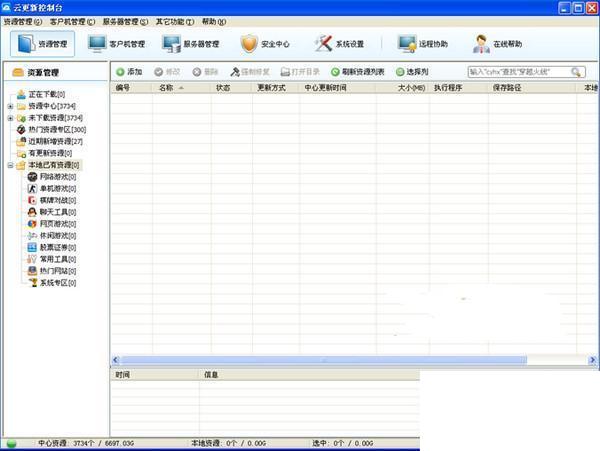Click the 中心资源 status bar entry
The width and height of the screenshot is (600, 451).
[86, 443]
